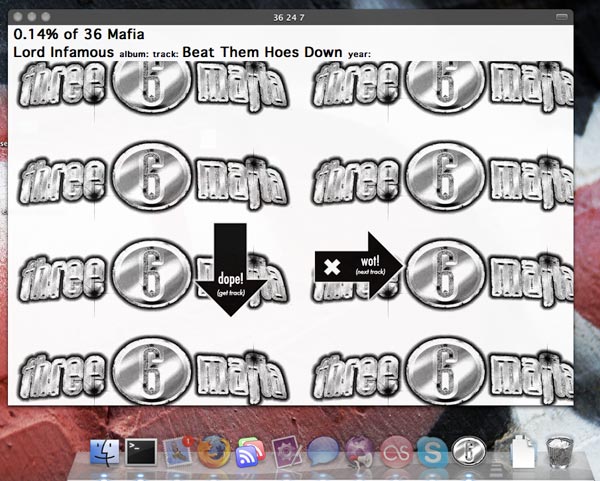Launch Terminal from the dock

point(141,452)
